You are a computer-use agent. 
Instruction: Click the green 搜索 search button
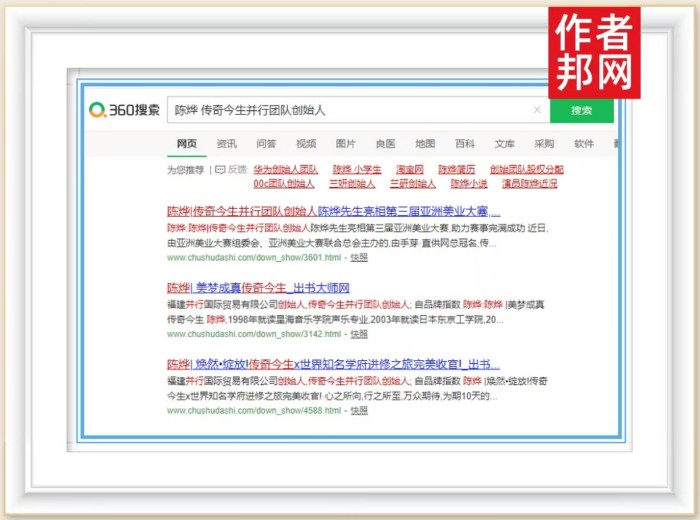(581, 110)
